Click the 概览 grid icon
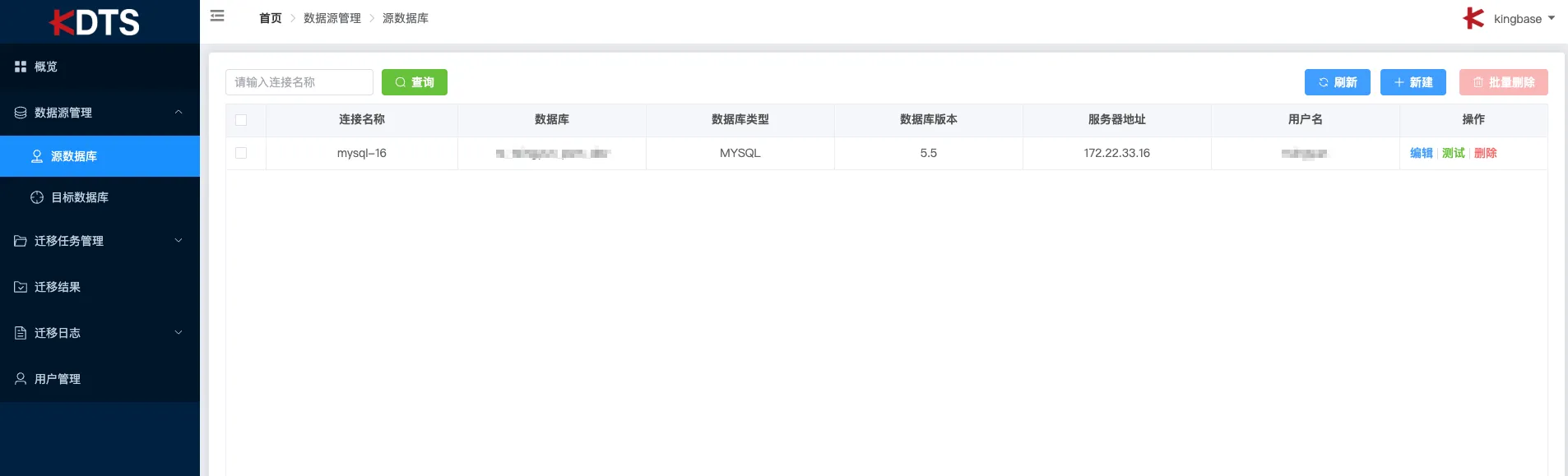 coord(21,67)
